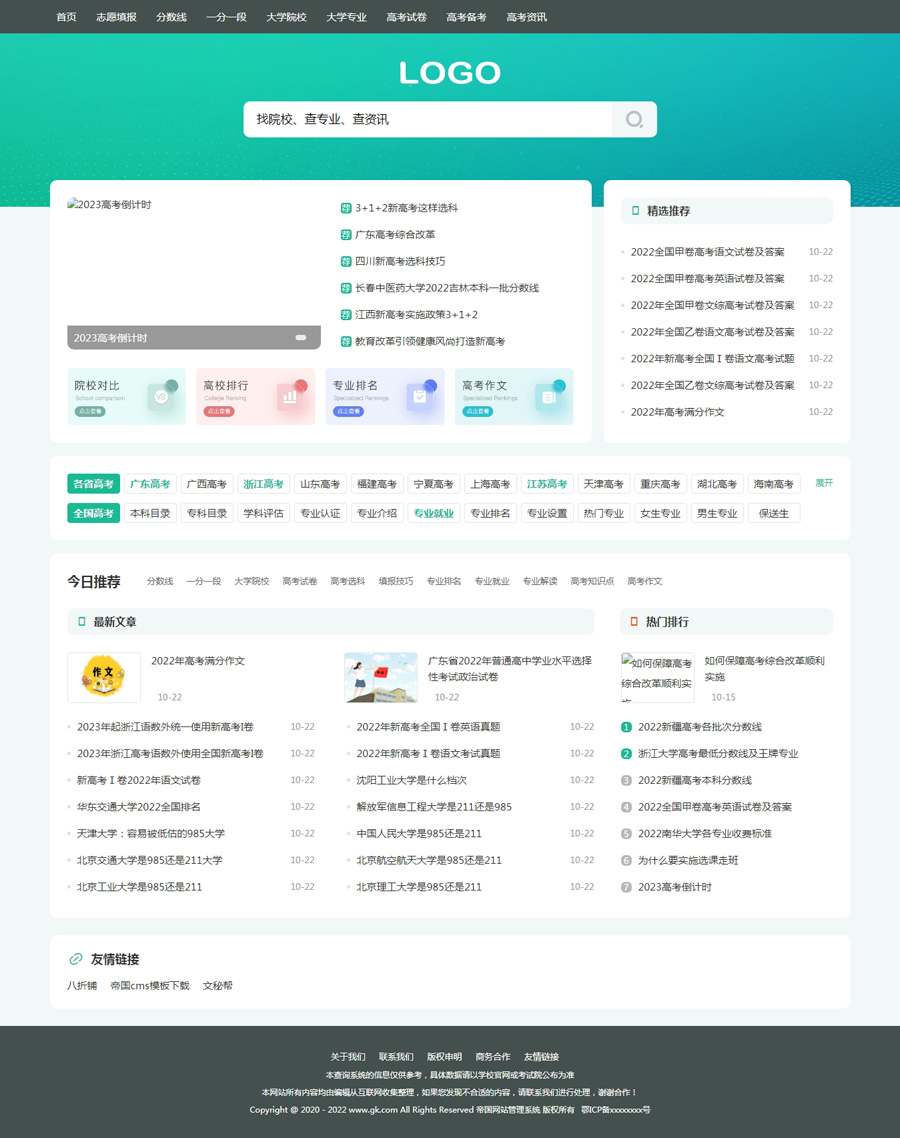Expand the province list with 展开
The image size is (900, 1138).
point(824,483)
